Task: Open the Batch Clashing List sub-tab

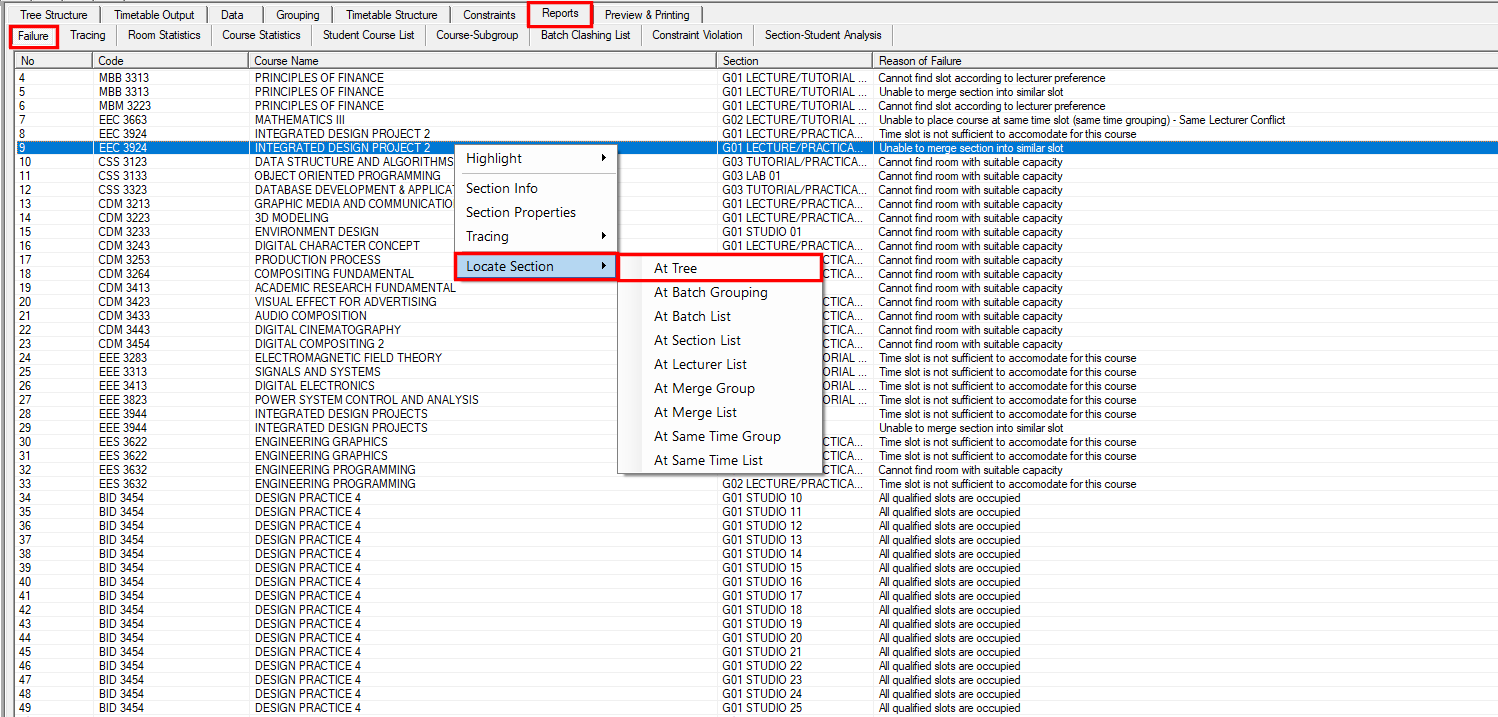Action: (585, 35)
